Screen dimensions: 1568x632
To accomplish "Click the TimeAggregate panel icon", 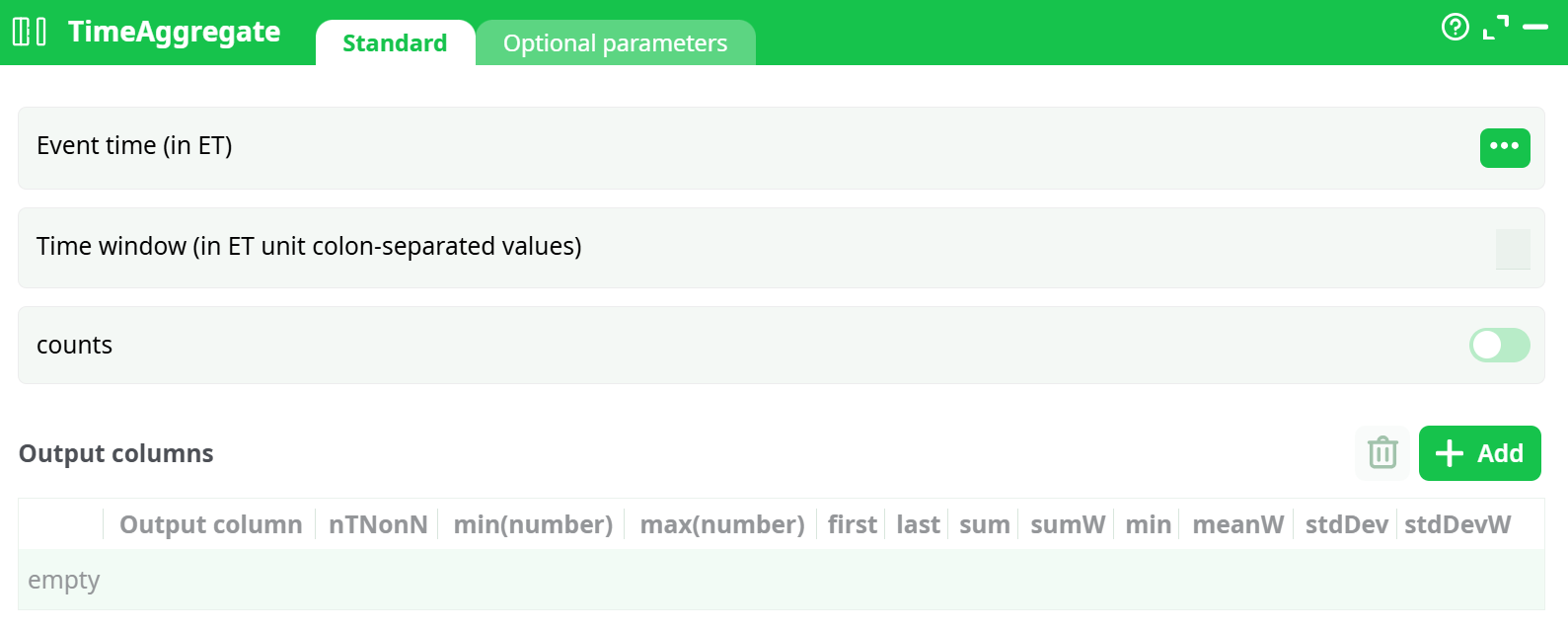I will pyautogui.click(x=30, y=32).
